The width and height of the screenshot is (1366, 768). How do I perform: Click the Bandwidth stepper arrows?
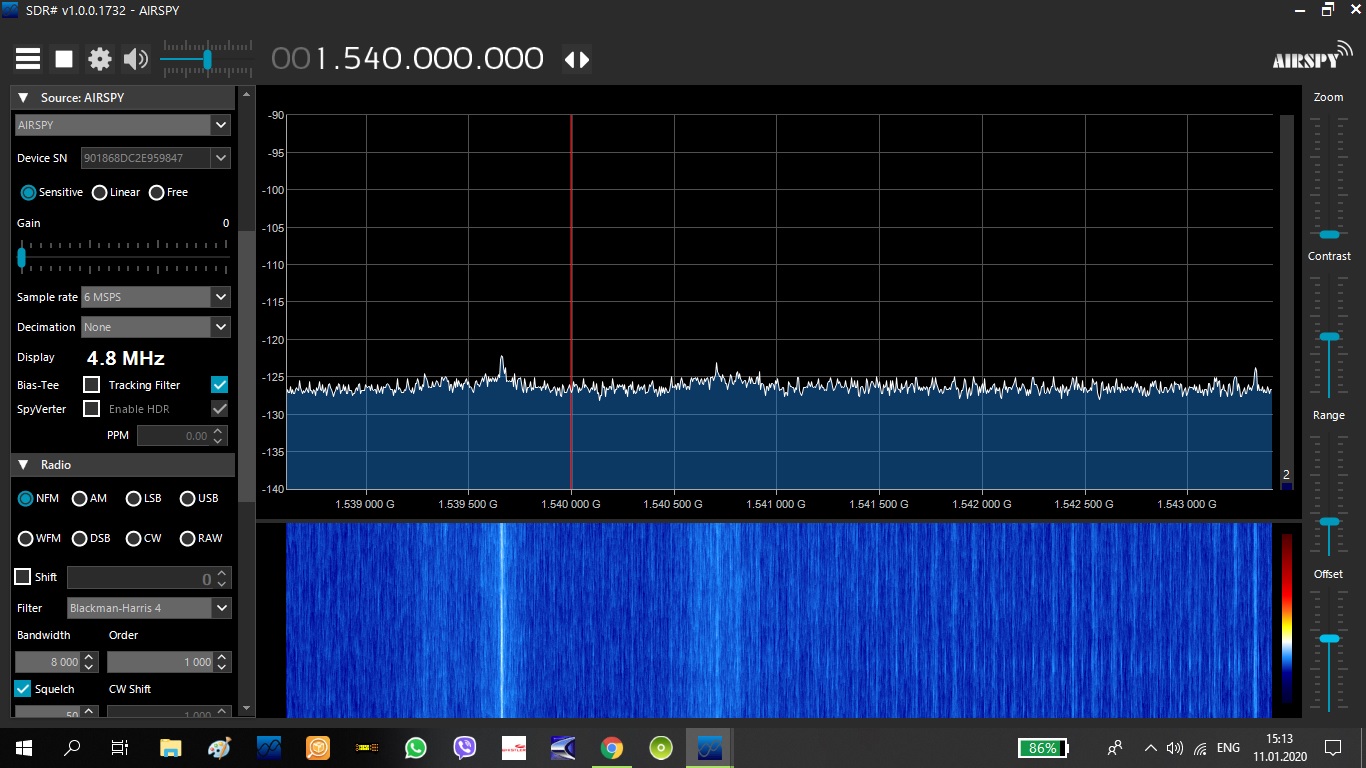(x=89, y=662)
